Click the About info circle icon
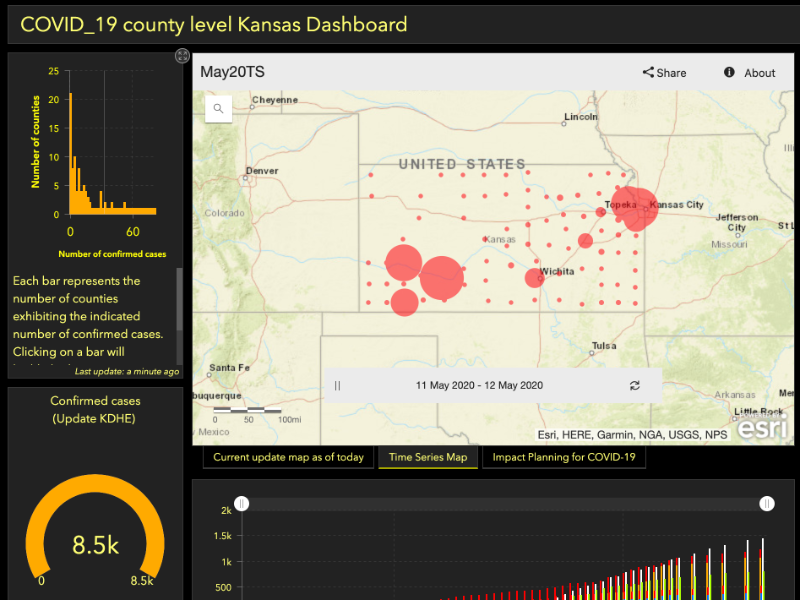Screen dimensions: 800x600 [x=729, y=72]
